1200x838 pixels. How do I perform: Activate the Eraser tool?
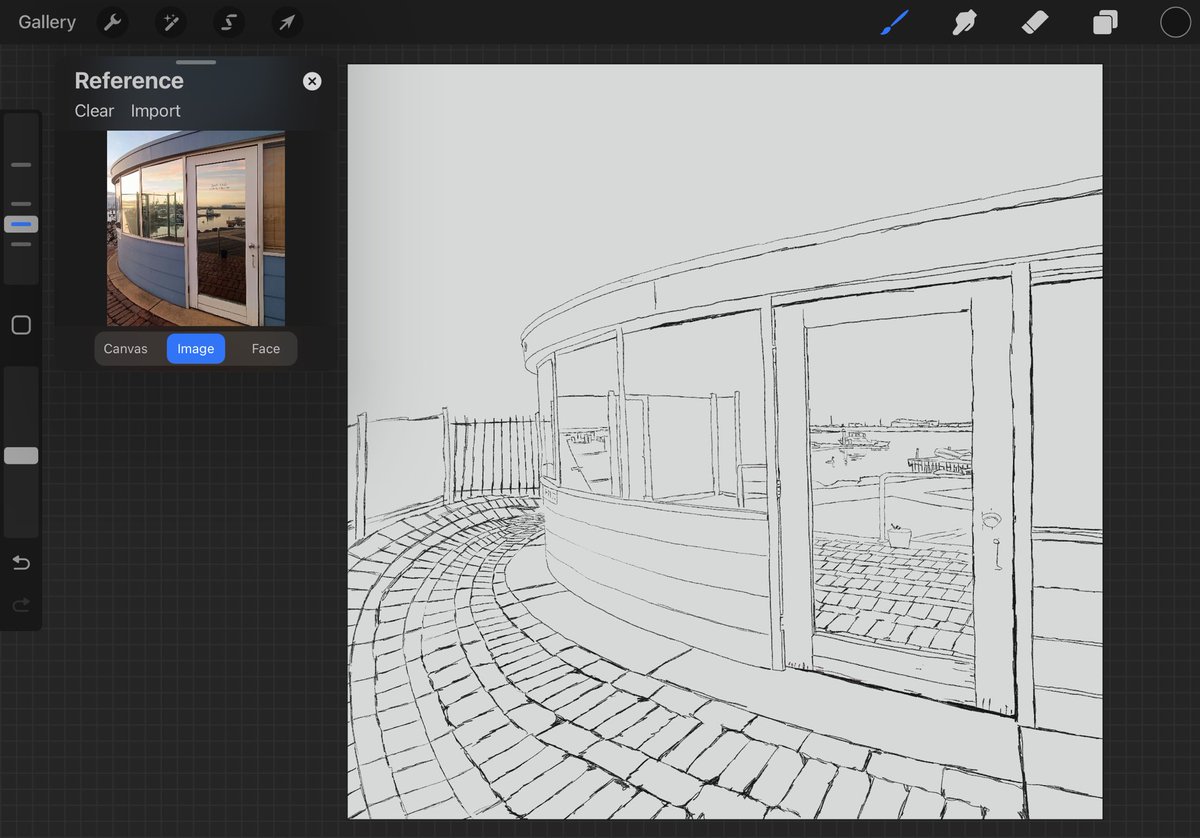click(1035, 22)
